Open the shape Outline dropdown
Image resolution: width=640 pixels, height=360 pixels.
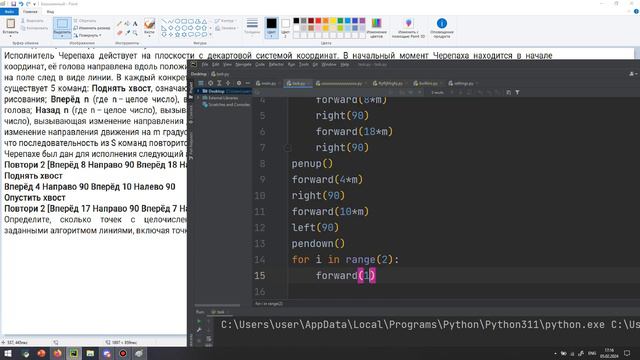coord(225,20)
